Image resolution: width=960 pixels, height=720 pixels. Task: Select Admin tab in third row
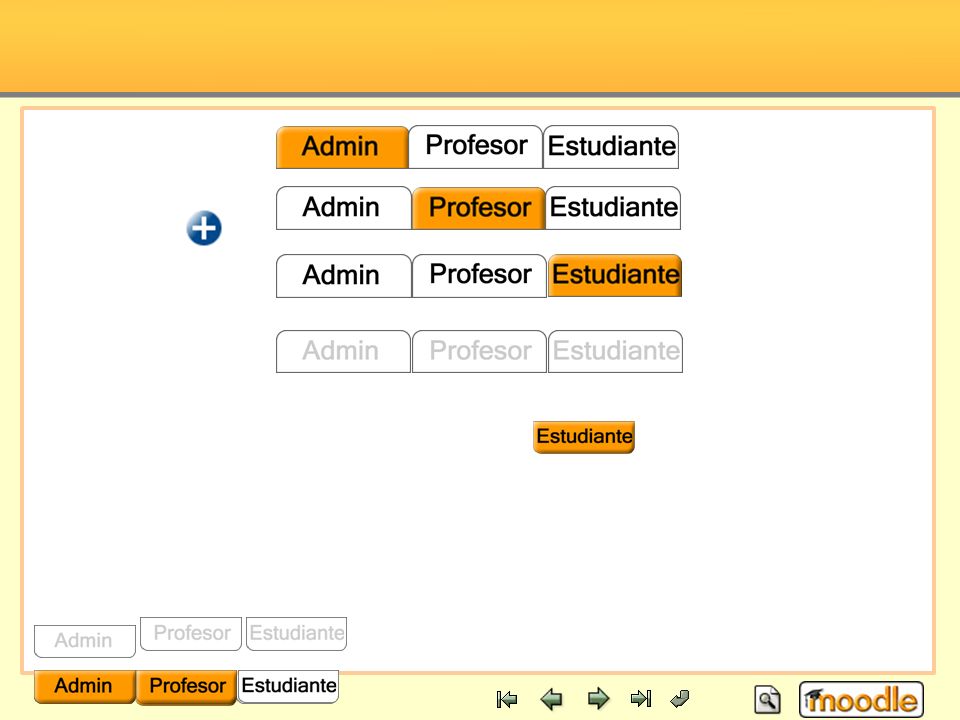[x=343, y=276]
